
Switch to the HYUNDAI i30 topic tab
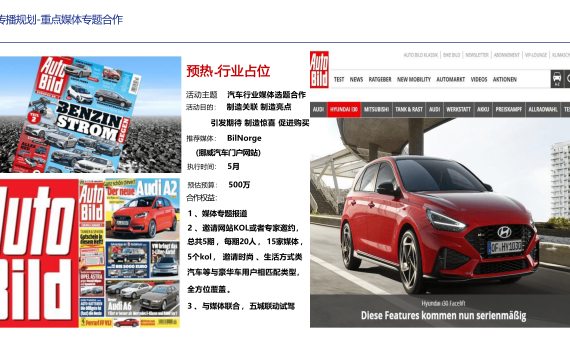[344, 109]
